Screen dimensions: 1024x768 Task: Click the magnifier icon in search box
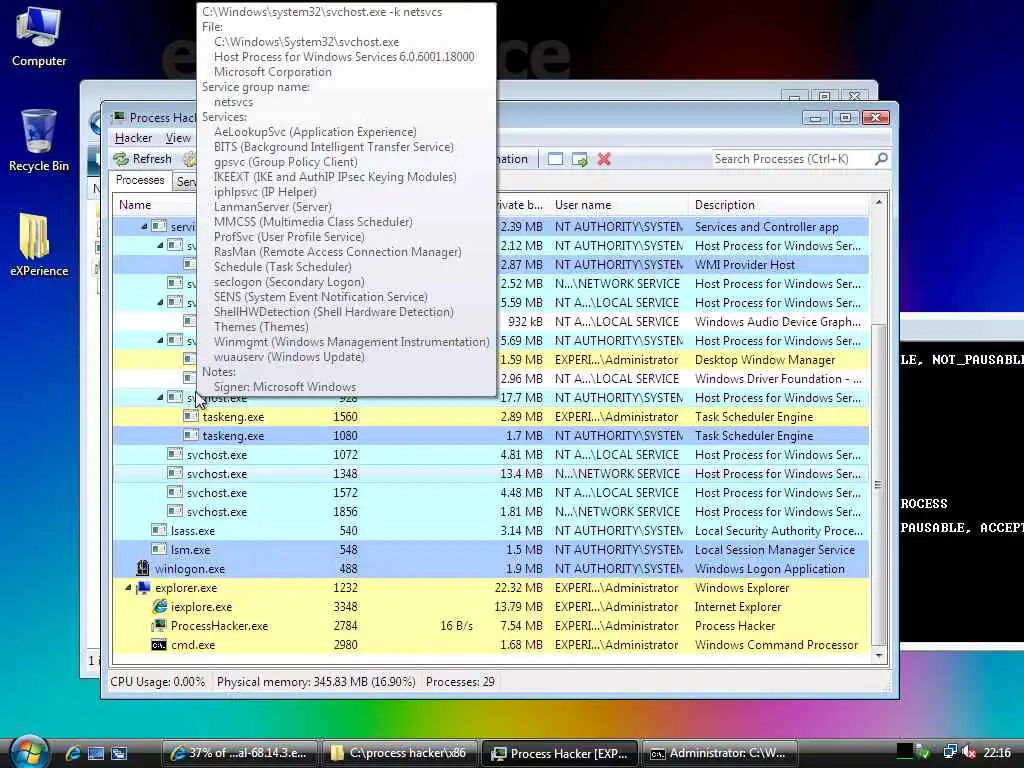point(881,159)
